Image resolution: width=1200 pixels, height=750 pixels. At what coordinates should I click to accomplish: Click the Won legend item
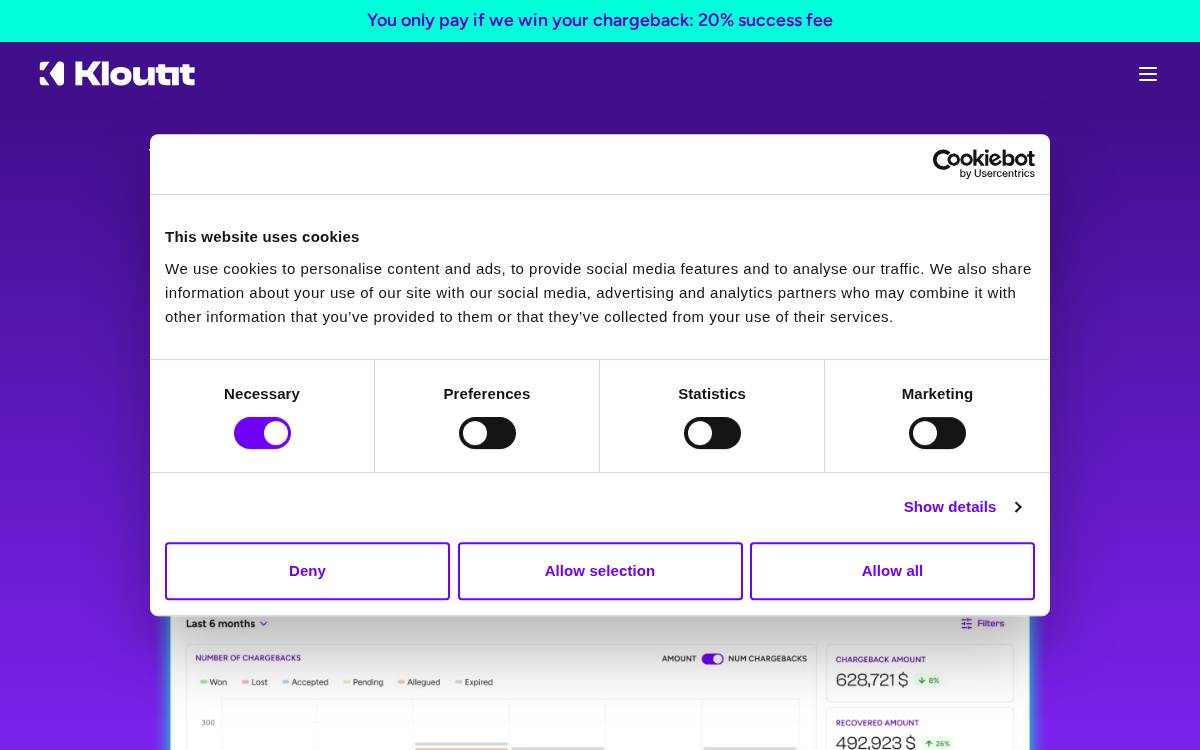tap(213, 682)
